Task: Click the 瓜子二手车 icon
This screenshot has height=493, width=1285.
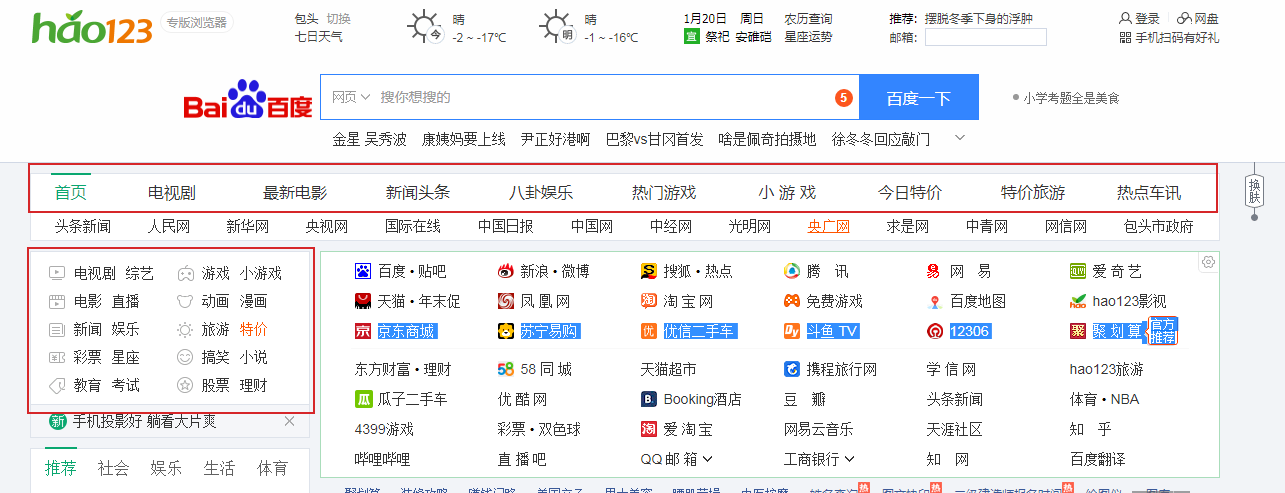Action: pyautogui.click(x=363, y=399)
